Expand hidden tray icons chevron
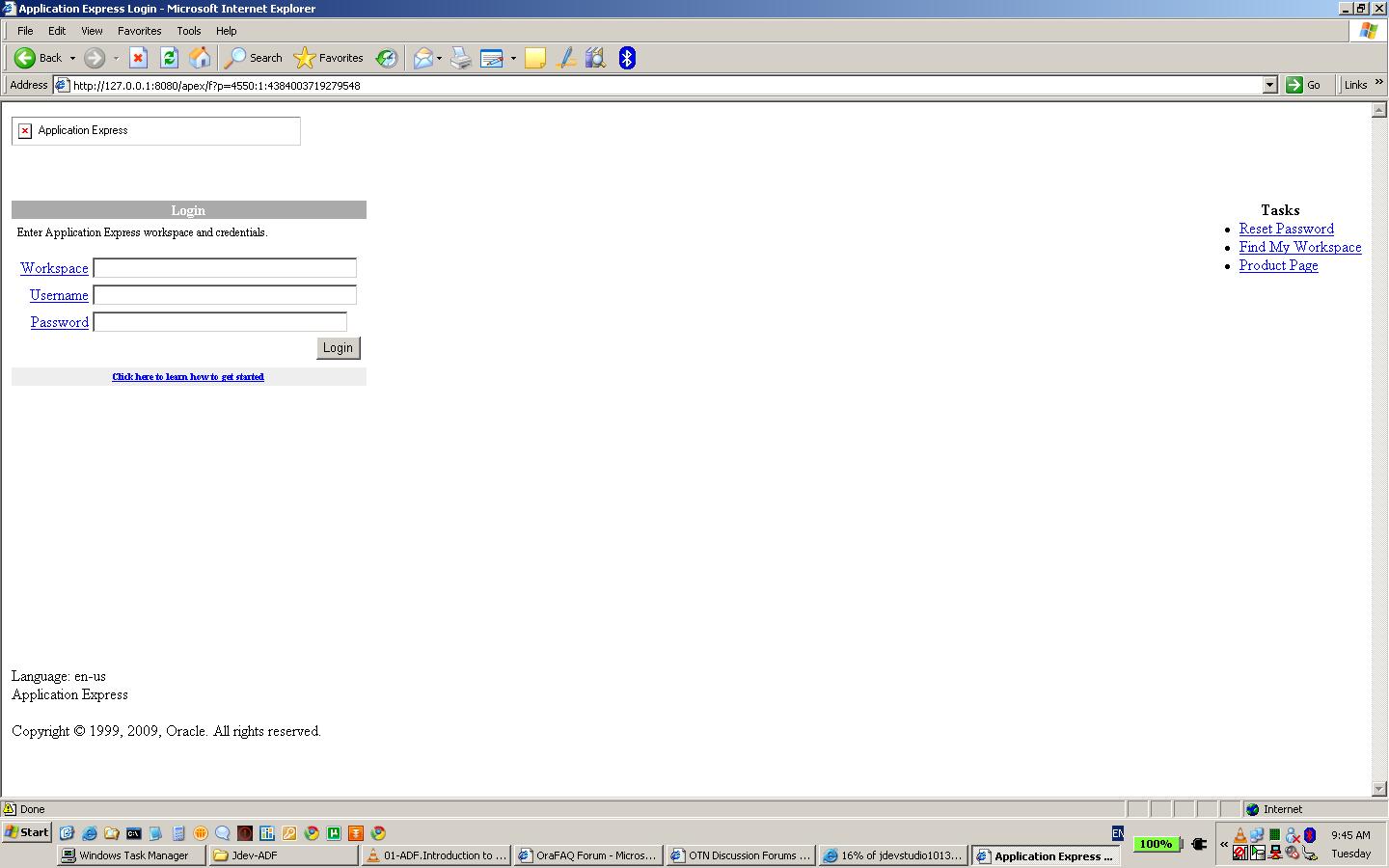Viewport: 1389px width, 868px height. click(1224, 845)
